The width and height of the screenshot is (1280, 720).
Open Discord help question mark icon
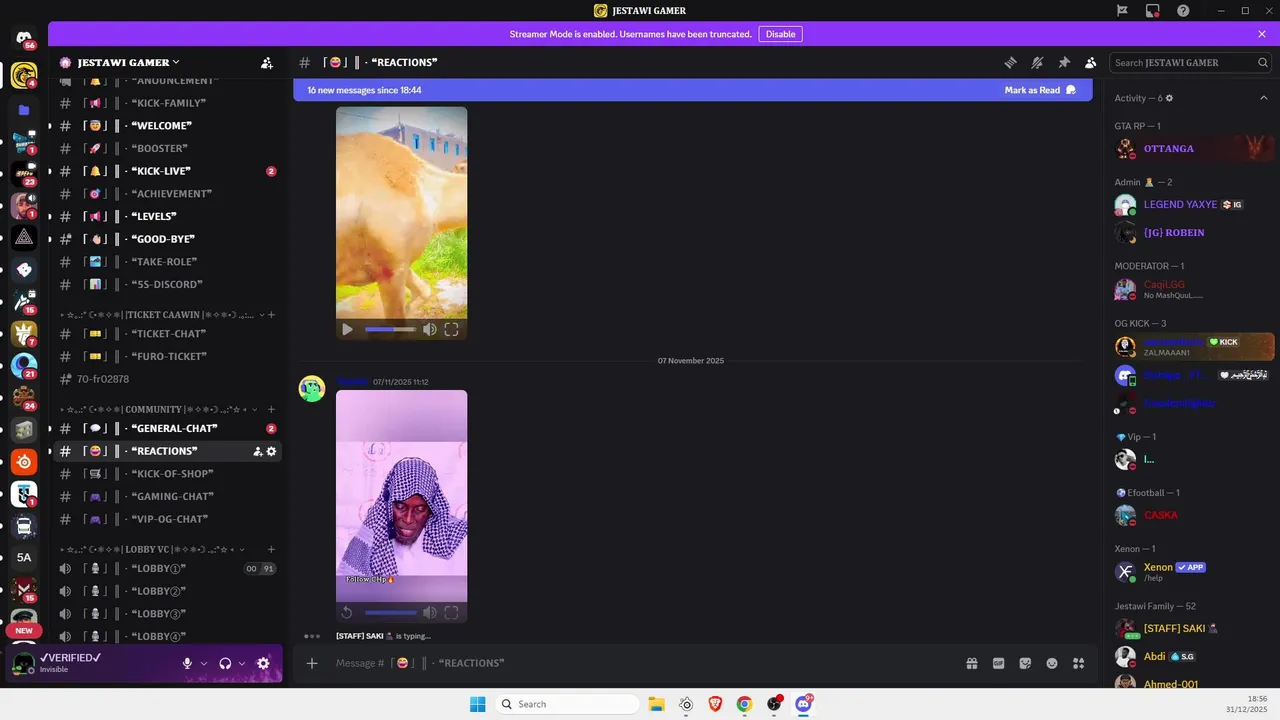coord(1183,11)
